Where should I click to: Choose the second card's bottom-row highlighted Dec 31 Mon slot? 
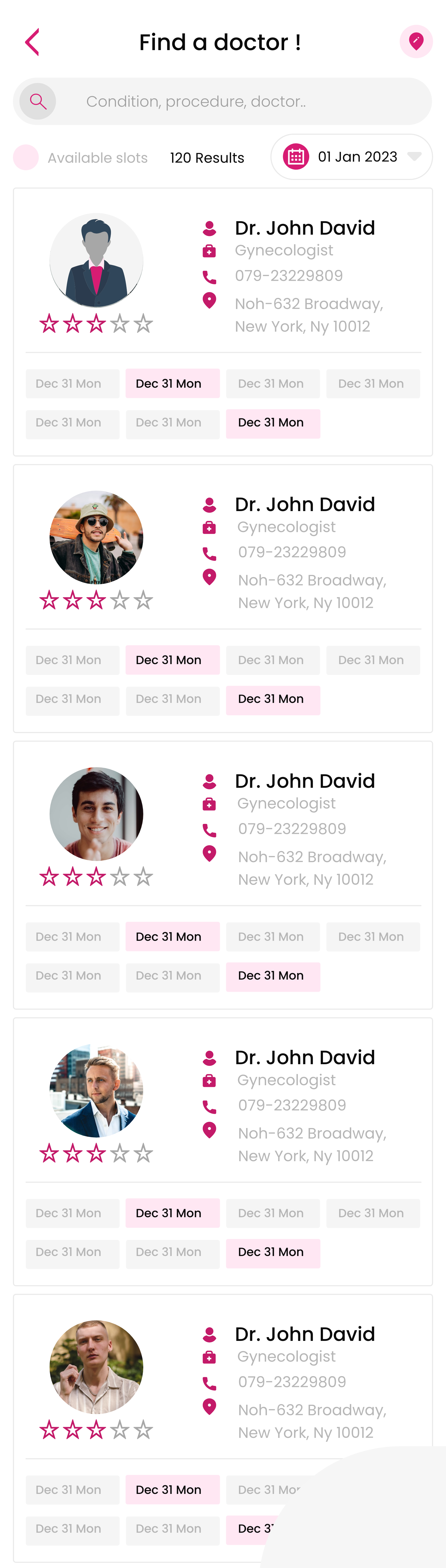(273, 699)
